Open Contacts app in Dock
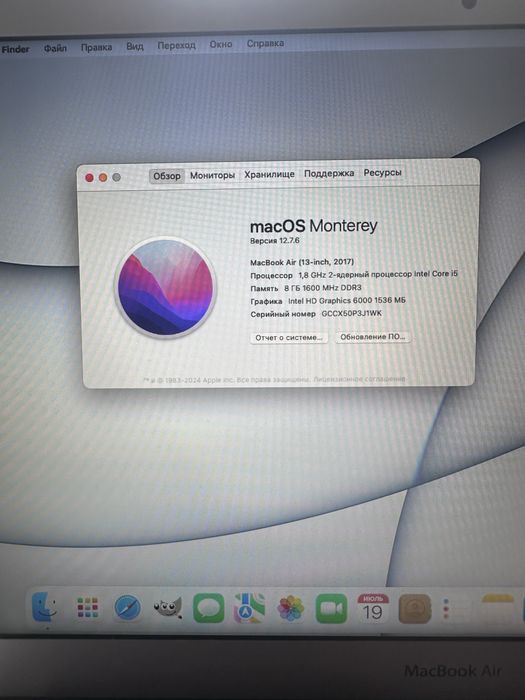This screenshot has width=525, height=700. [x=415, y=608]
